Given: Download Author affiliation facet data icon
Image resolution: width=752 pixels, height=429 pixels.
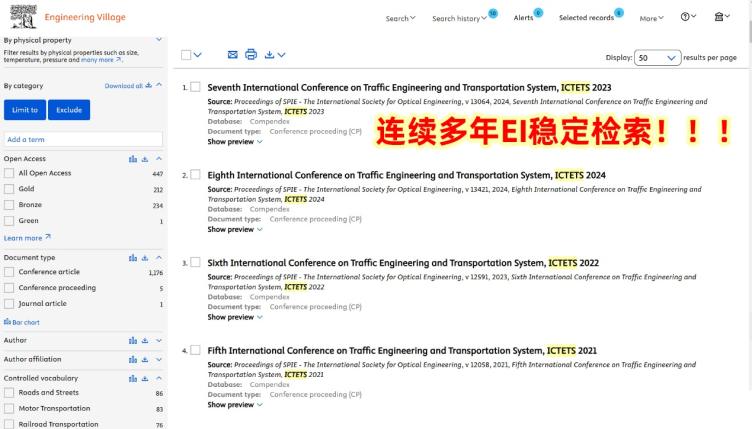Looking at the screenshot, I should pos(145,359).
